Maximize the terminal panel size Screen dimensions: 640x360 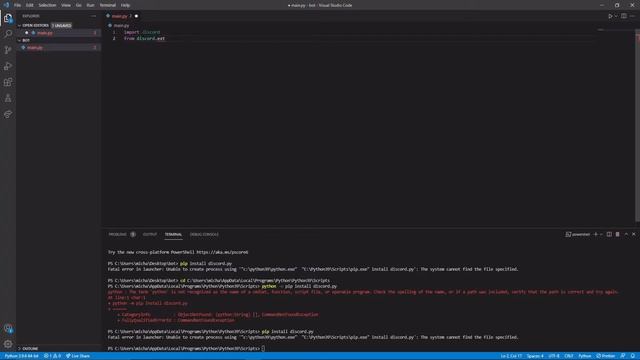[x=626, y=234]
